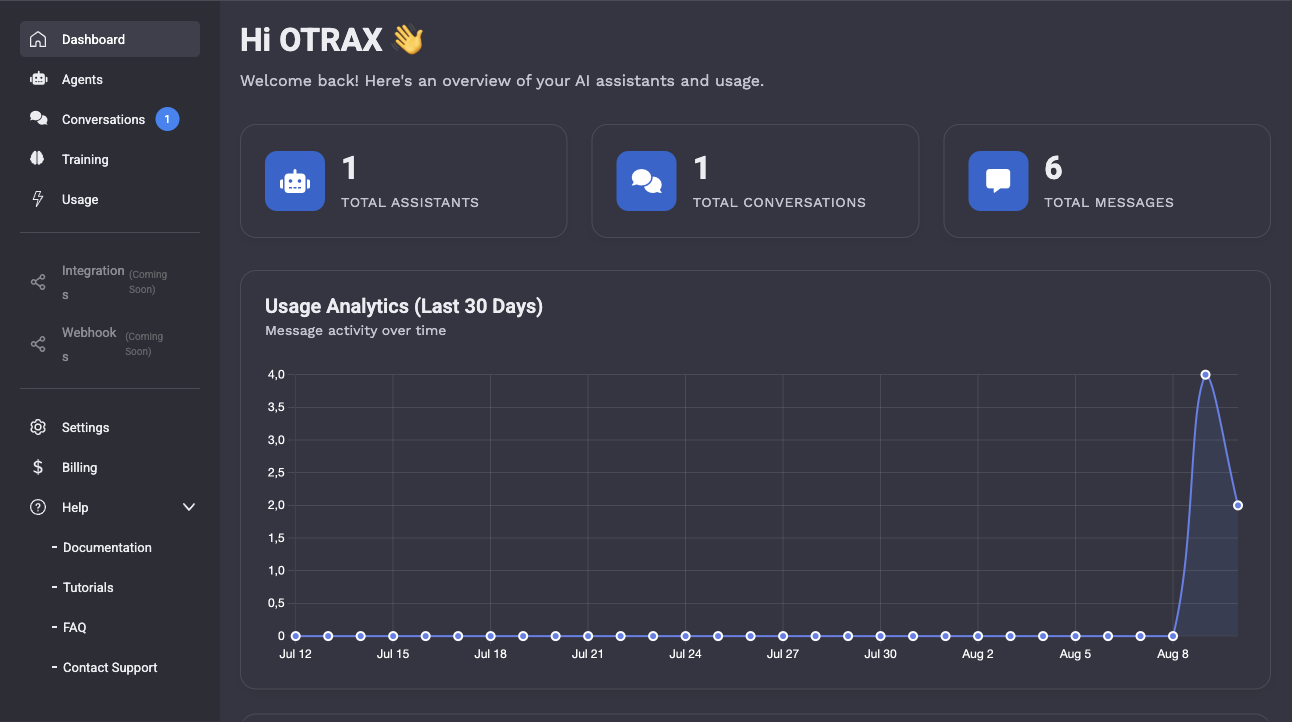Click the Total Assistants robot icon

pos(295,181)
